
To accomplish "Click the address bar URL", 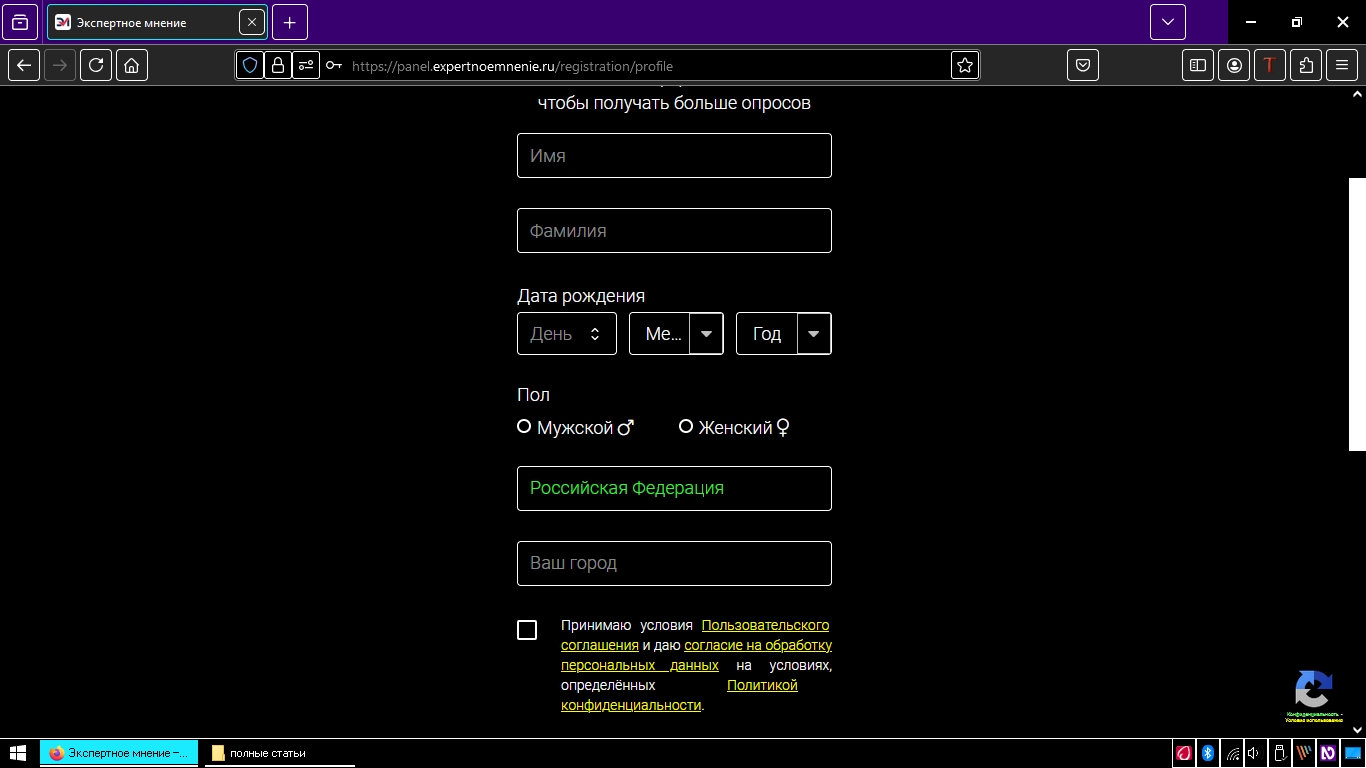I will pyautogui.click(x=512, y=66).
